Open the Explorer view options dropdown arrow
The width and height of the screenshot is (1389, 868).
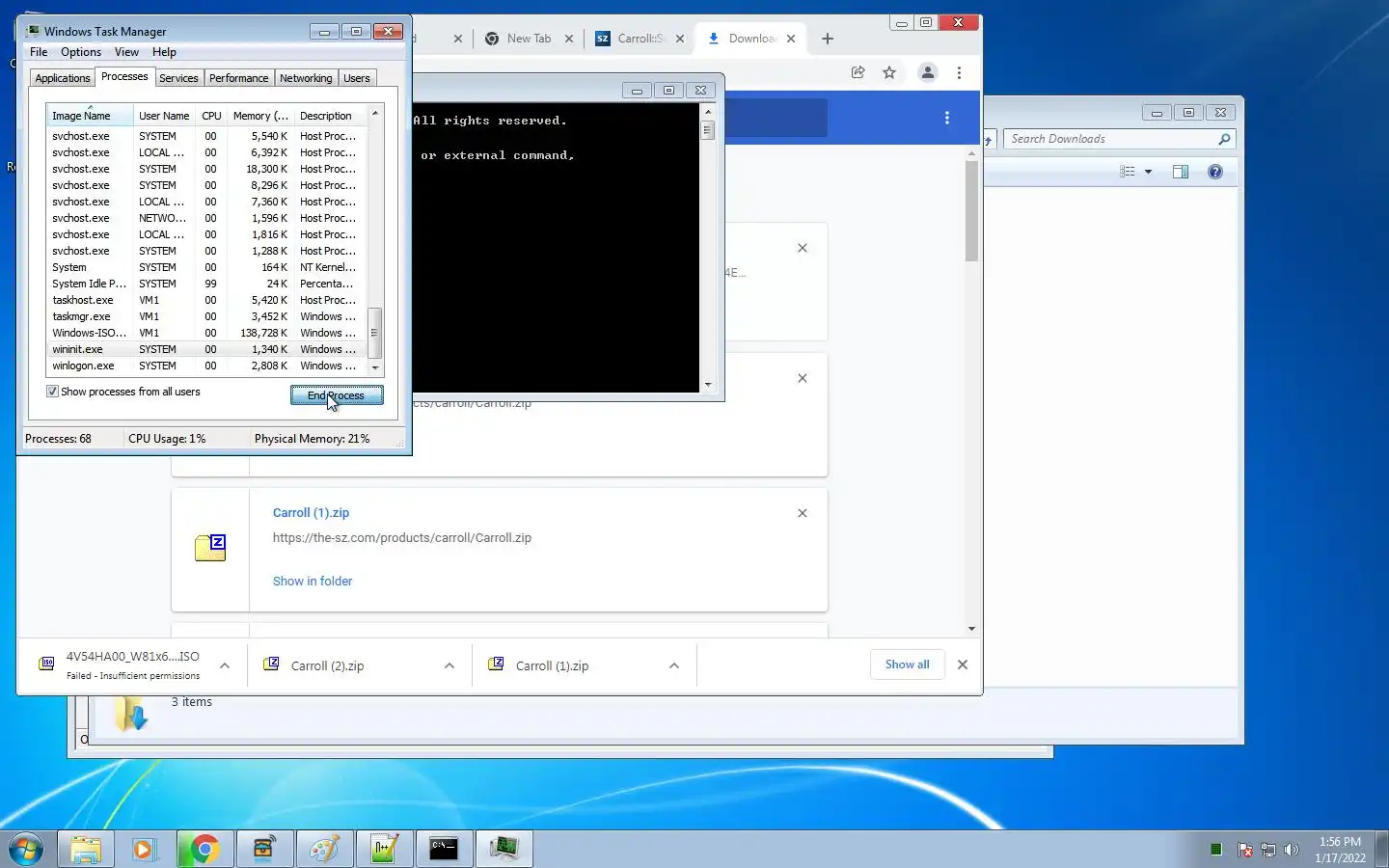tap(1148, 172)
